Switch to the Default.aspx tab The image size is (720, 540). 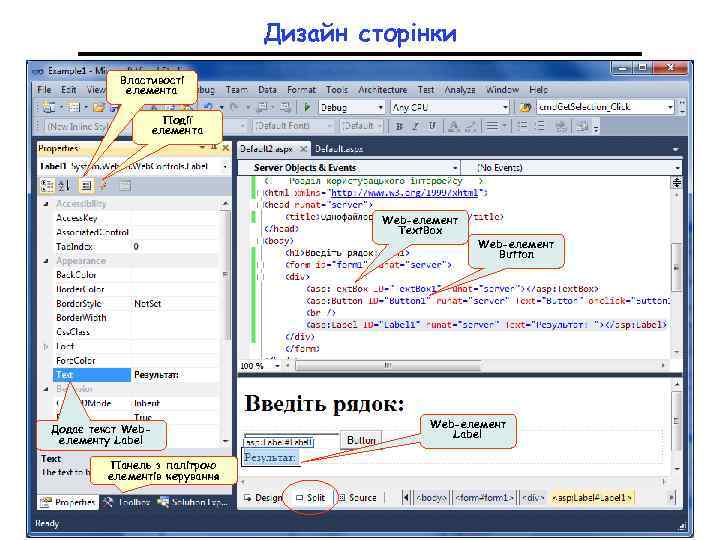339,149
